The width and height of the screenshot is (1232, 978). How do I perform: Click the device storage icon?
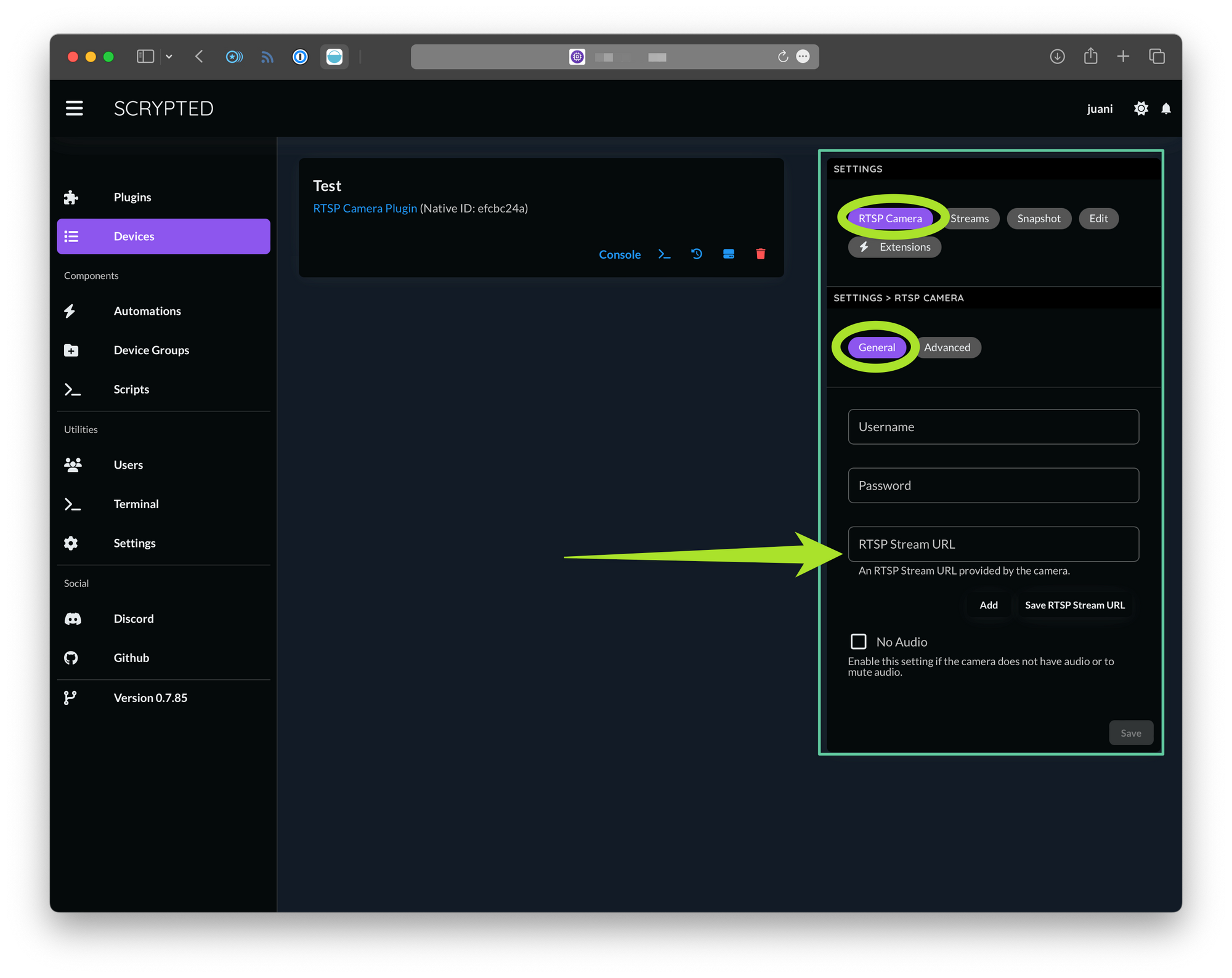click(x=729, y=254)
